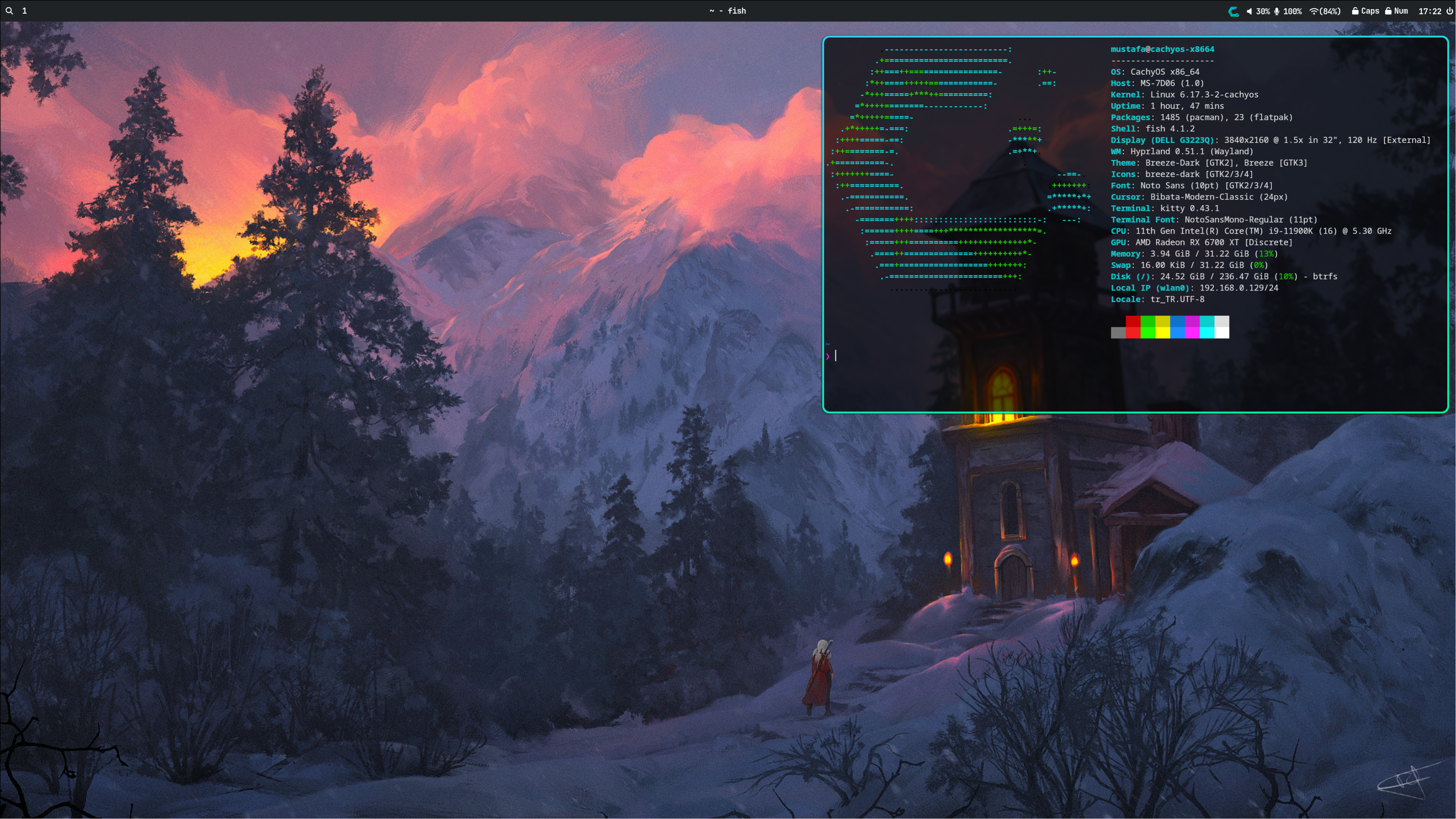The height and width of the screenshot is (819, 1456).
Task: Click the 'CPU: 11th Gen Intel(R) Core' line
Action: (x=1251, y=231)
